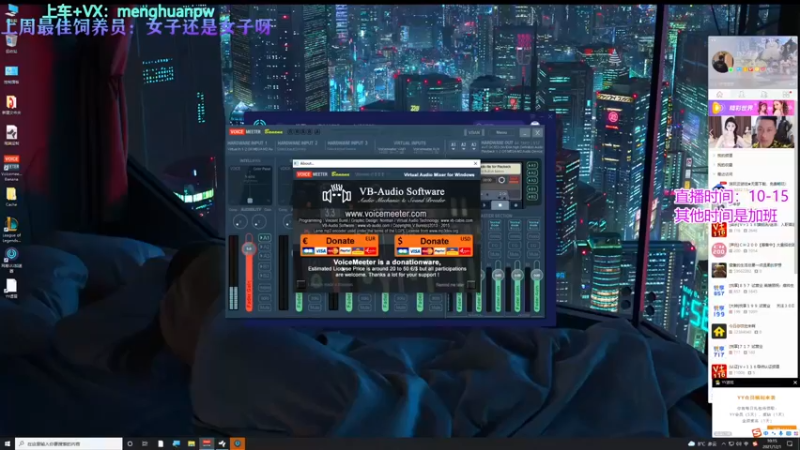Open the Voicemeeter Menu button
The height and width of the screenshot is (450, 800).
(502, 133)
